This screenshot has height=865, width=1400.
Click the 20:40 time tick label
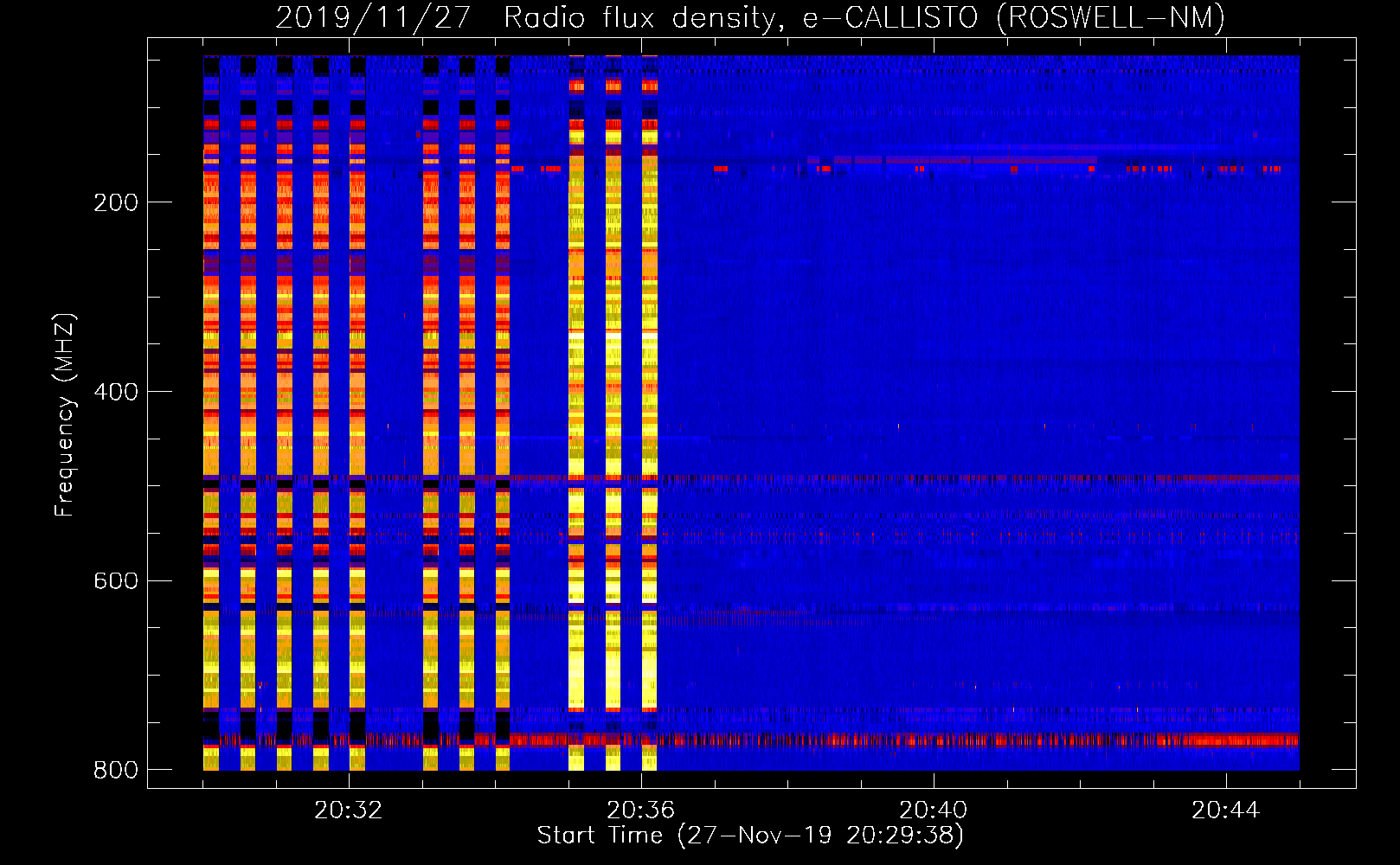934,811
